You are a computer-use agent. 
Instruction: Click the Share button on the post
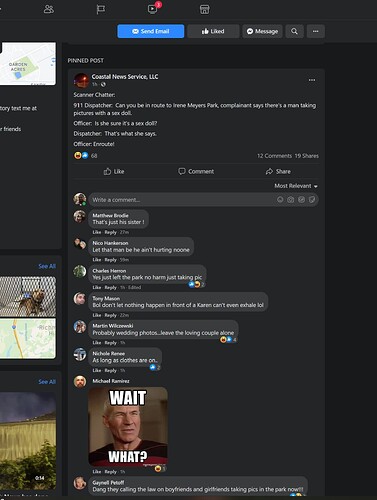tap(278, 171)
